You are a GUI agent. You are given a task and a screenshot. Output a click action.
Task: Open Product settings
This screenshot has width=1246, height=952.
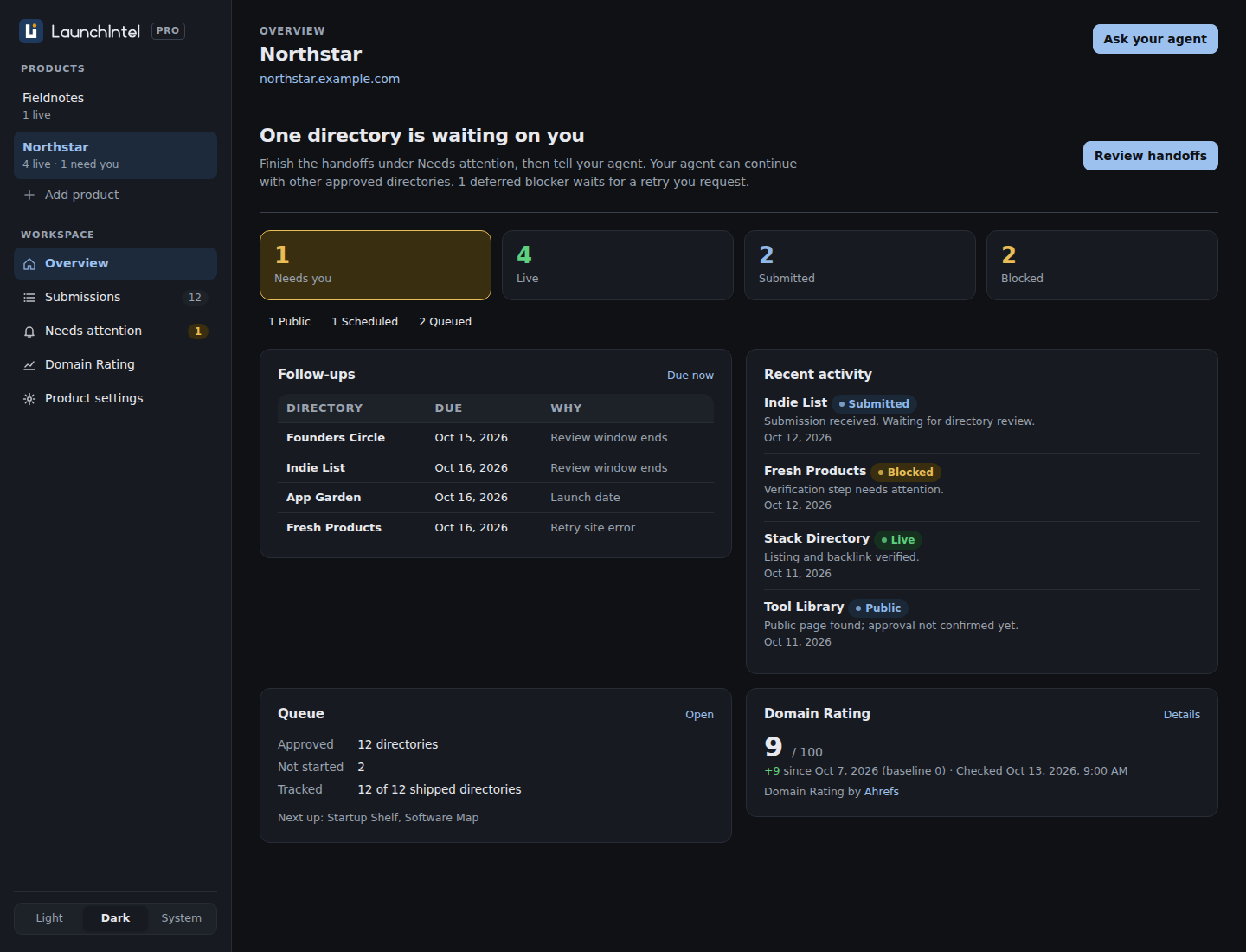point(115,399)
